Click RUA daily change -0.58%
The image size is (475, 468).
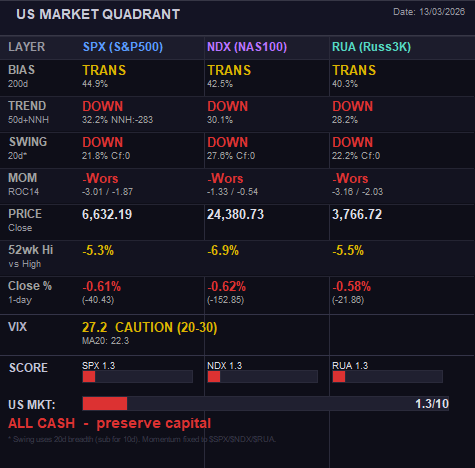[351, 286]
